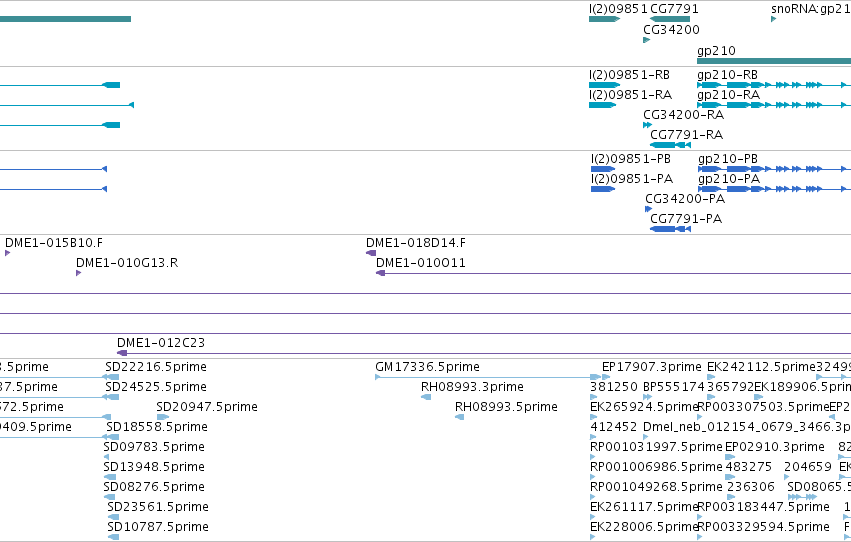Select the CG34200 gene arrow
Viewport: 851px width, 542px height.
646,40
